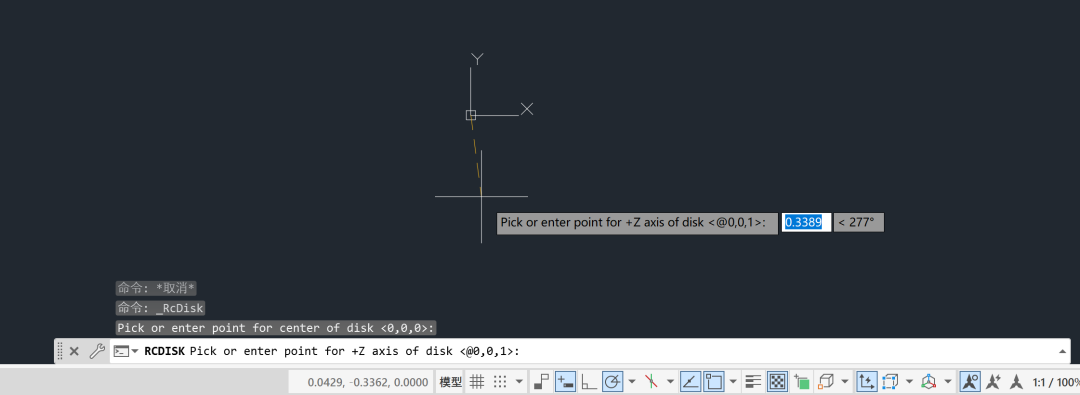The image size is (1080, 395).
Task: Toggle lineweight display icon
Action: [754, 381]
